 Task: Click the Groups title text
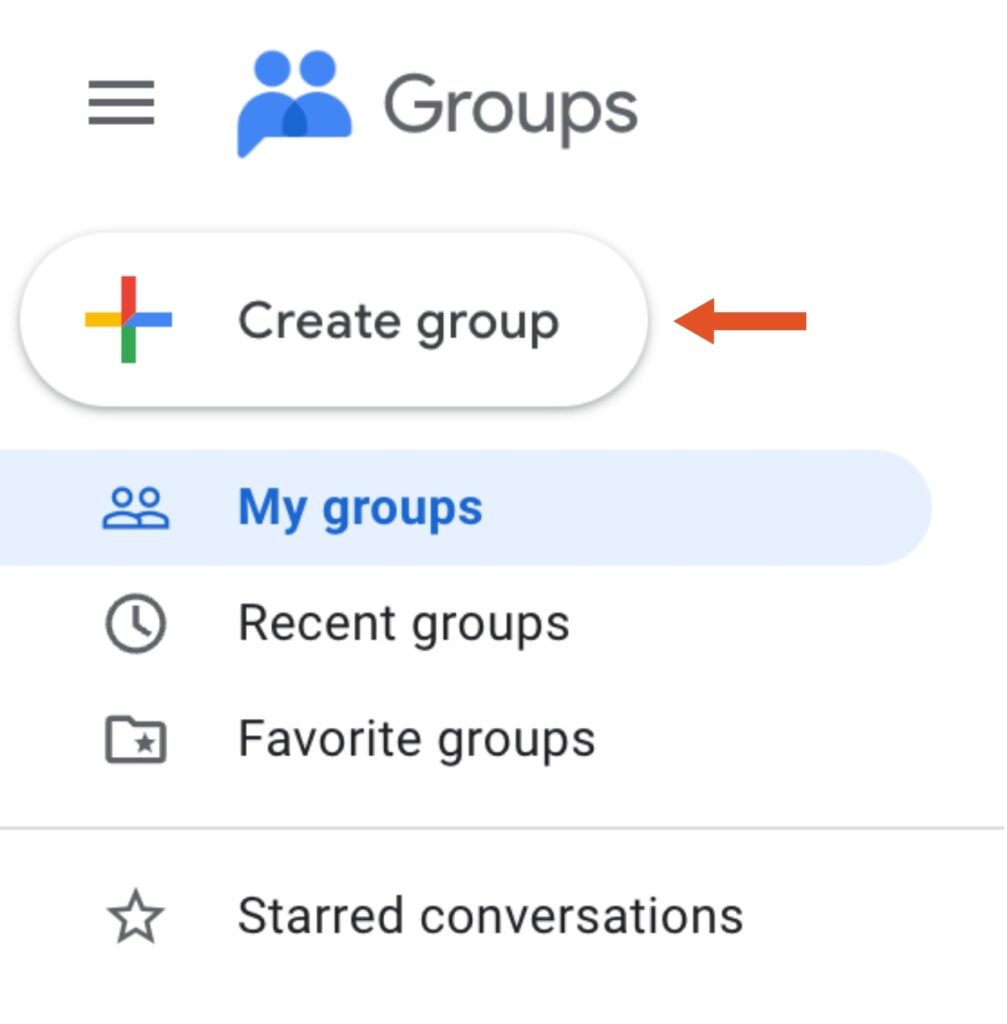click(x=511, y=108)
